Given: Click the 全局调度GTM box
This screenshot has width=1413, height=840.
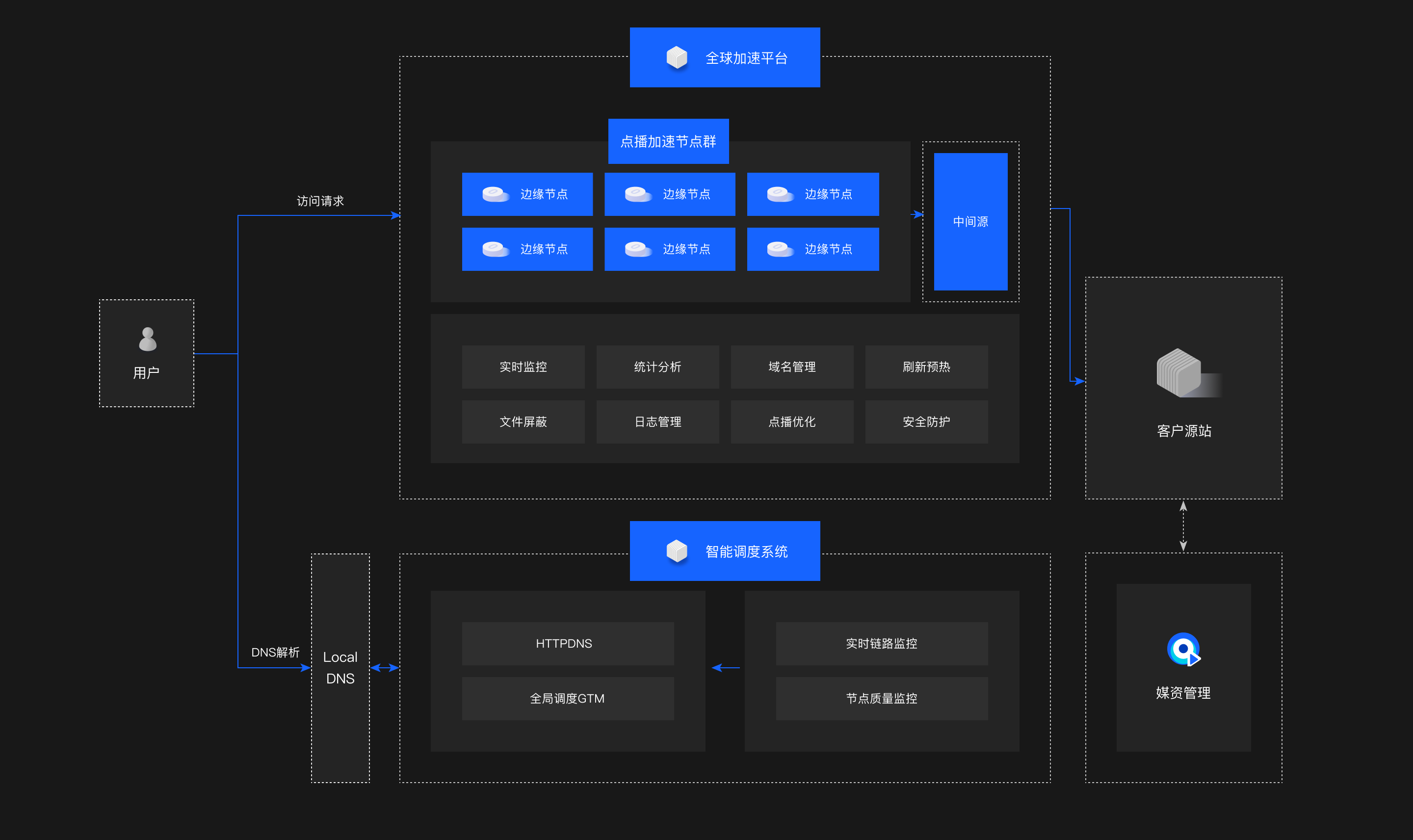Looking at the screenshot, I should click(x=568, y=699).
